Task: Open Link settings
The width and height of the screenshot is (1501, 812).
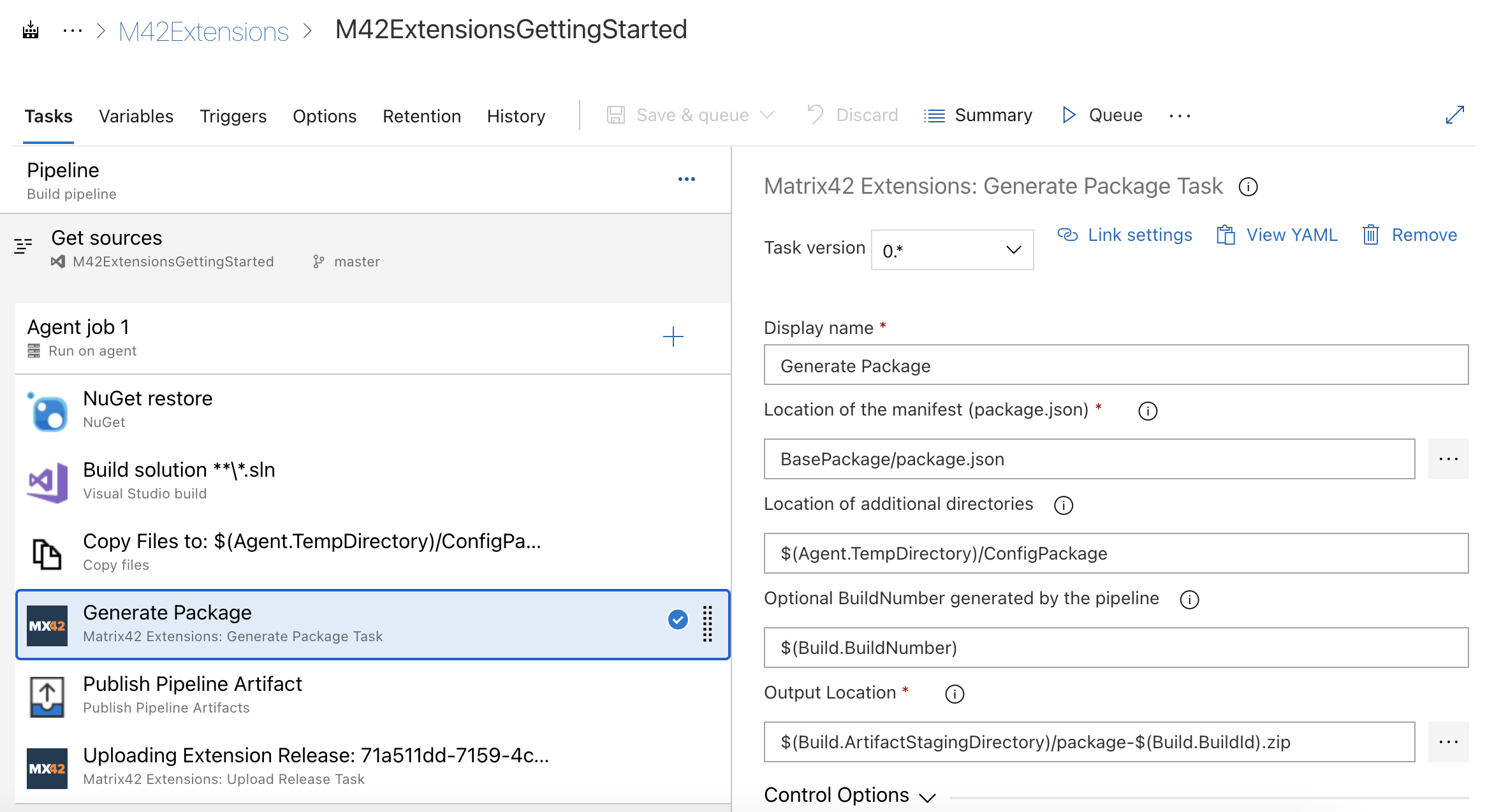Action: (1139, 235)
